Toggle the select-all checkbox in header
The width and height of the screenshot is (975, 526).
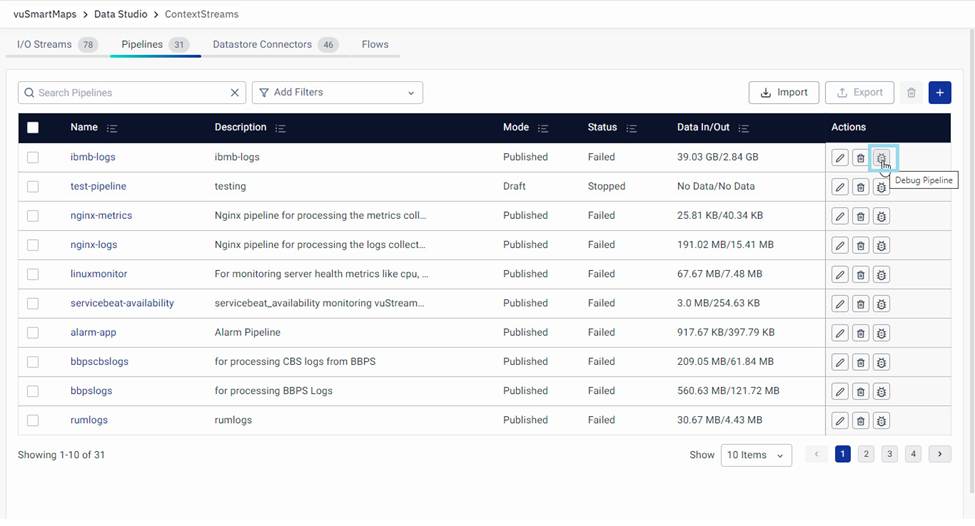click(x=33, y=128)
